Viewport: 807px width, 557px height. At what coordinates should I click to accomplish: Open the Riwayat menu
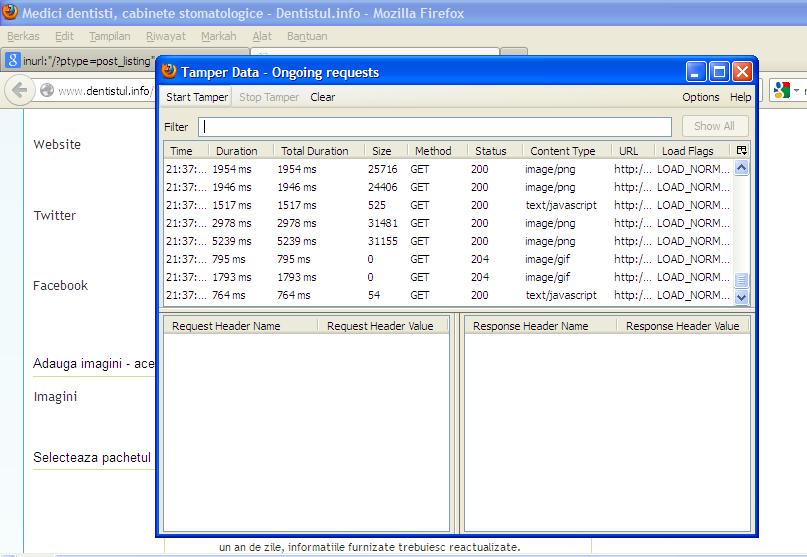click(166, 36)
